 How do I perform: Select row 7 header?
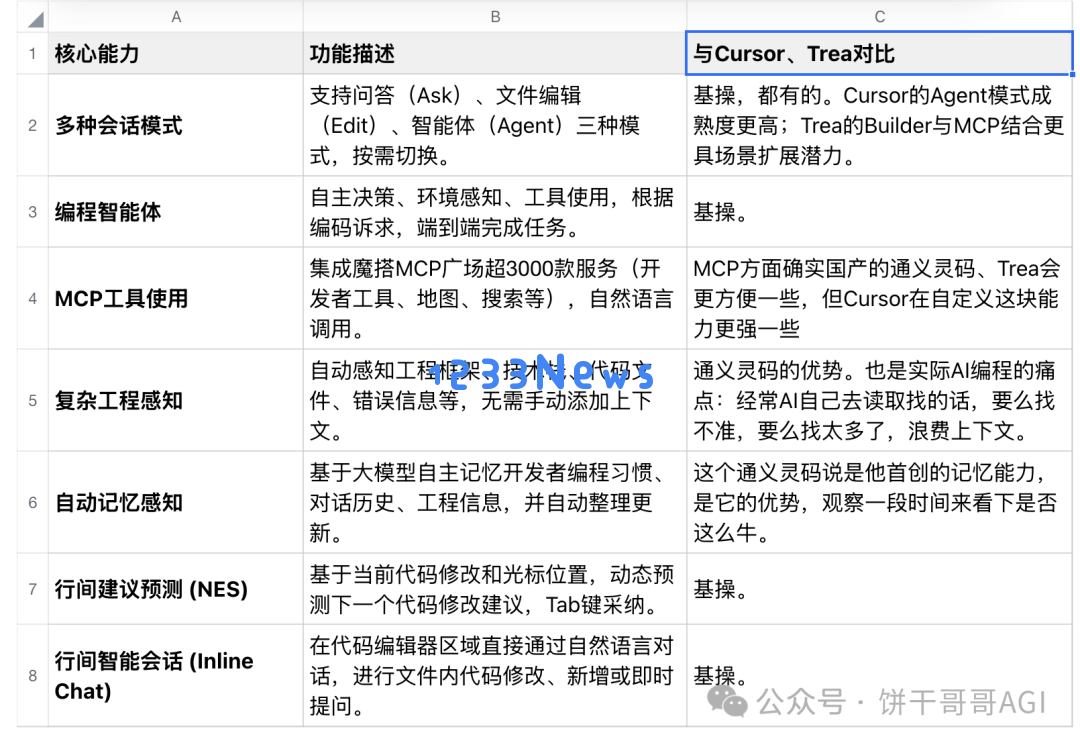[x=32, y=589]
